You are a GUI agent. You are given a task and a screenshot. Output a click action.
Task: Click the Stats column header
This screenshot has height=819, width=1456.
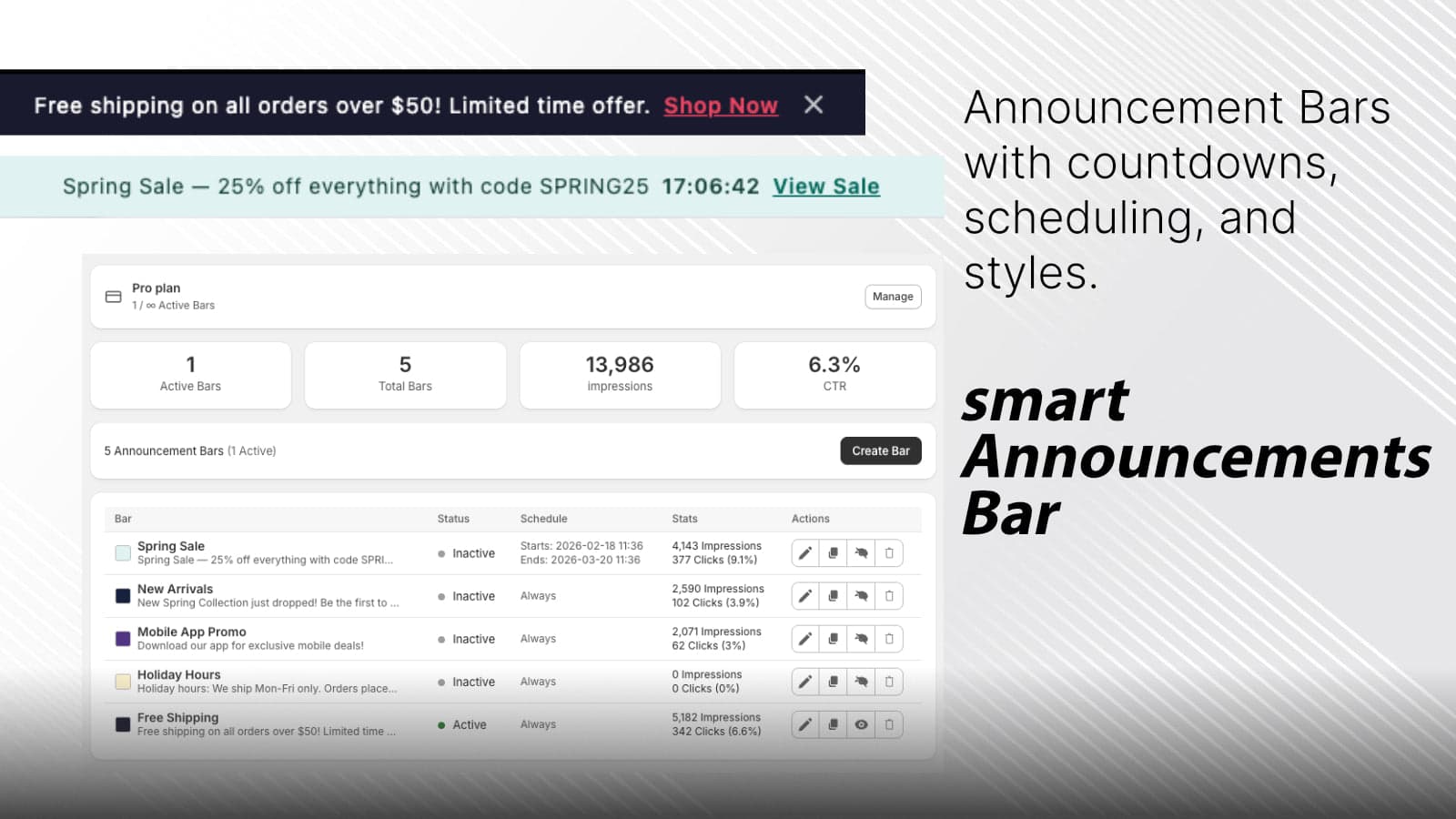(685, 519)
